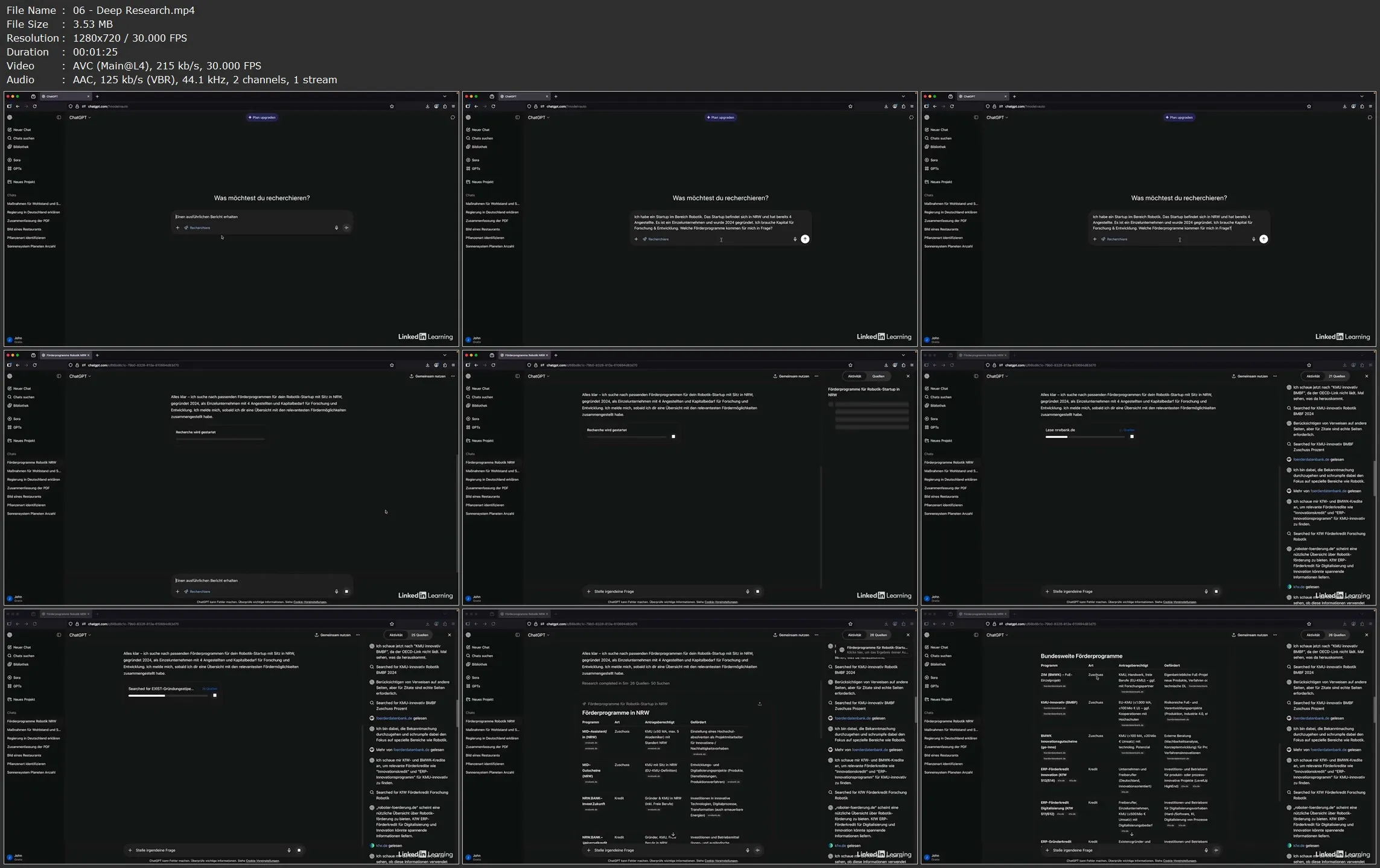Switch to the '21 Quellen' tab
This screenshot has width=1380, height=868.
click(1336, 376)
